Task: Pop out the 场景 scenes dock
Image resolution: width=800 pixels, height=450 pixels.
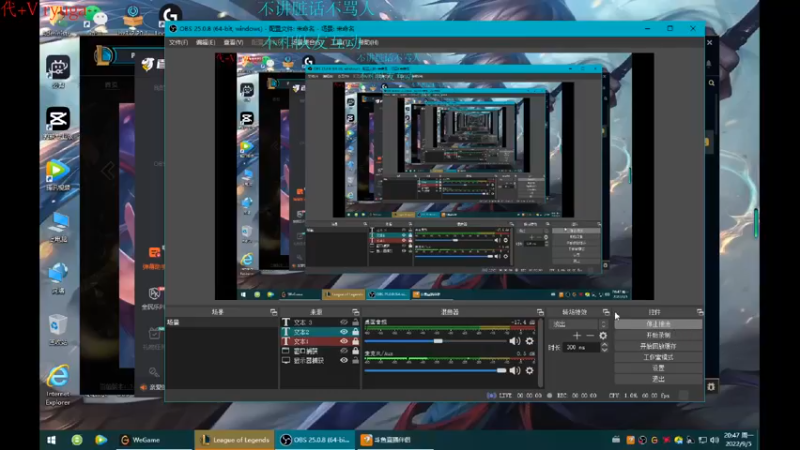Action: point(273,312)
